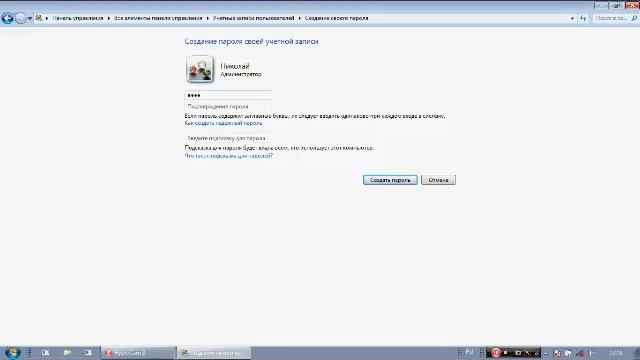The image size is (640, 360).
Task: Click the taskbar clock
Action: pyautogui.click(x=616, y=353)
